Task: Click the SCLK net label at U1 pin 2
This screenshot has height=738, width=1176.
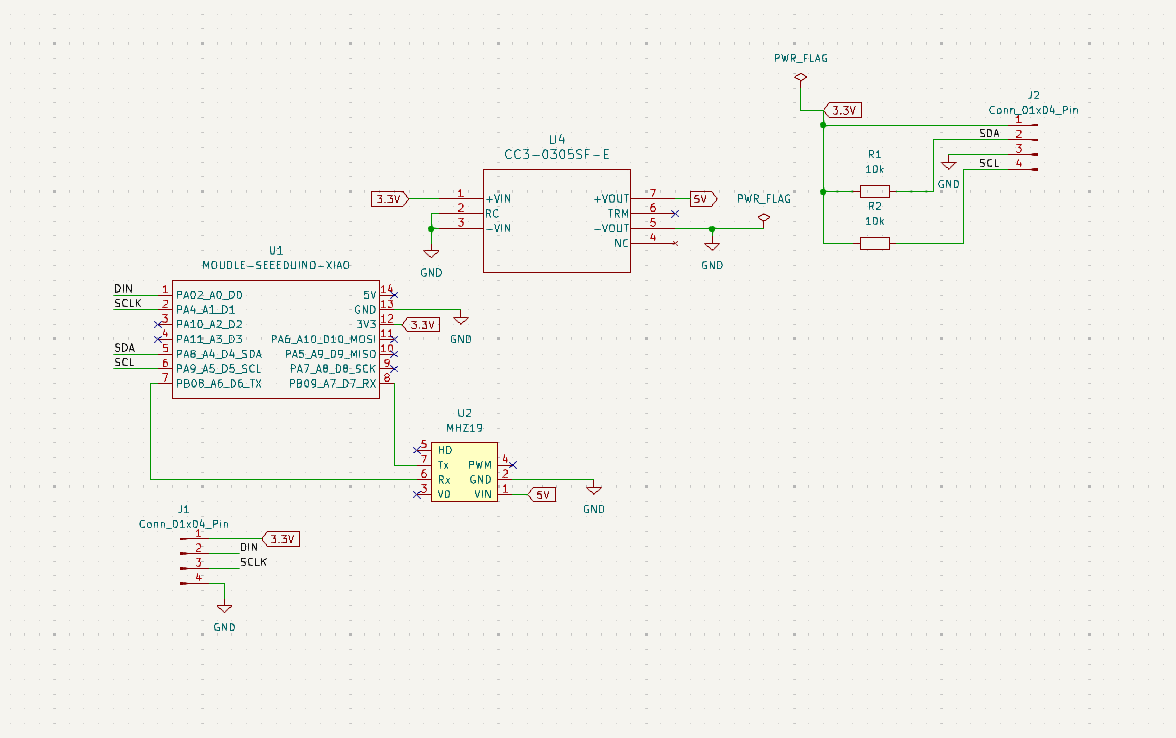Action: [x=128, y=303]
